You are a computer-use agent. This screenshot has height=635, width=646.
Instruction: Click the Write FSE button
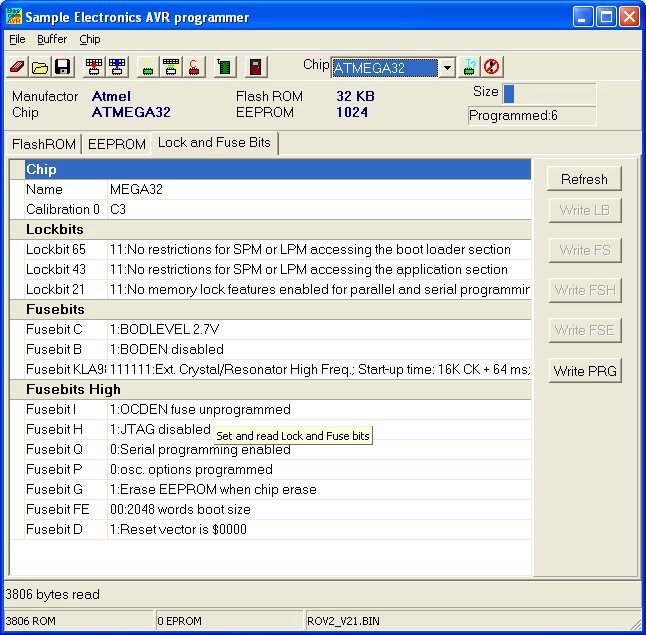point(584,330)
